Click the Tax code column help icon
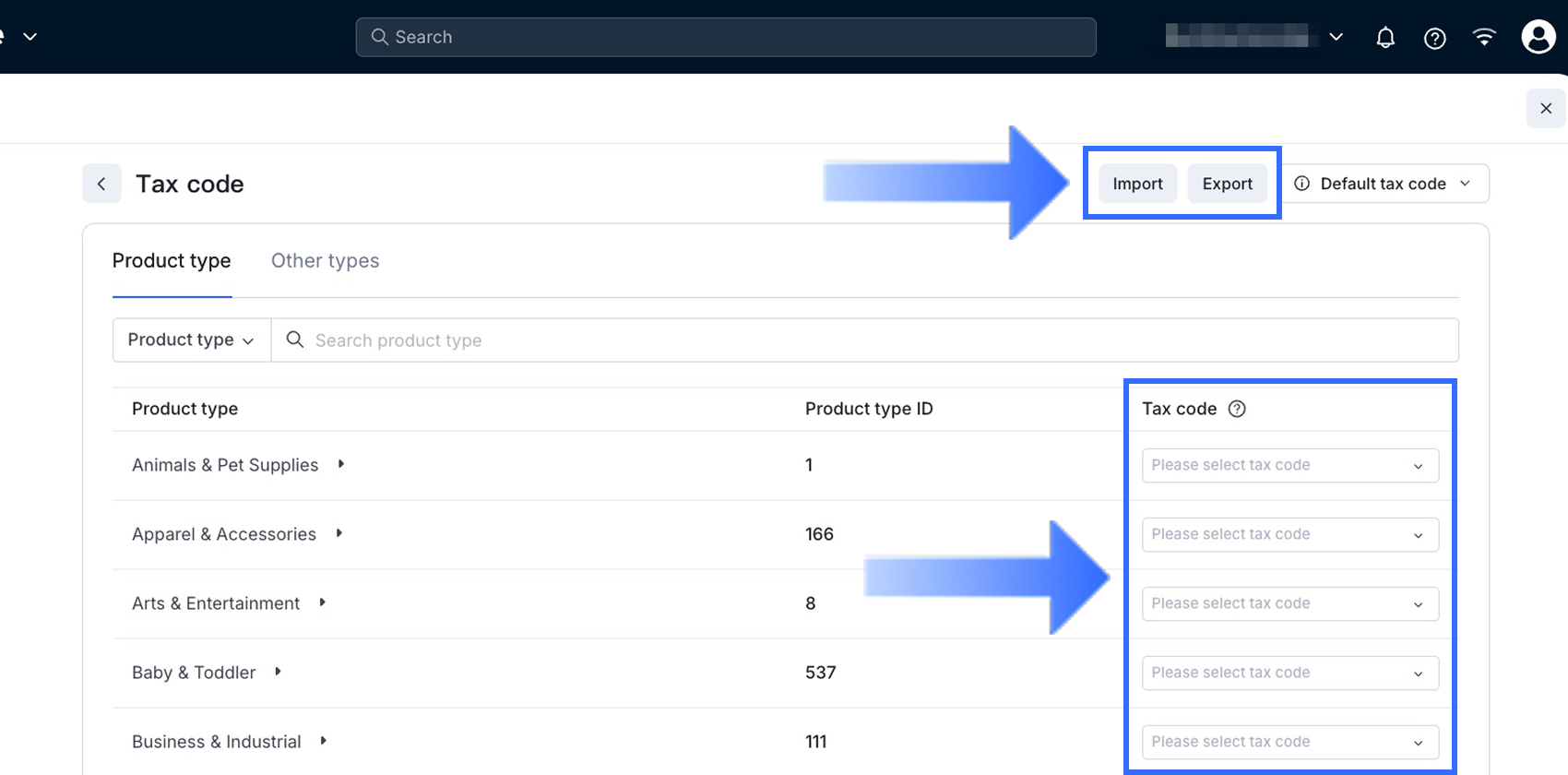This screenshot has height=775, width=1568. click(1237, 409)
